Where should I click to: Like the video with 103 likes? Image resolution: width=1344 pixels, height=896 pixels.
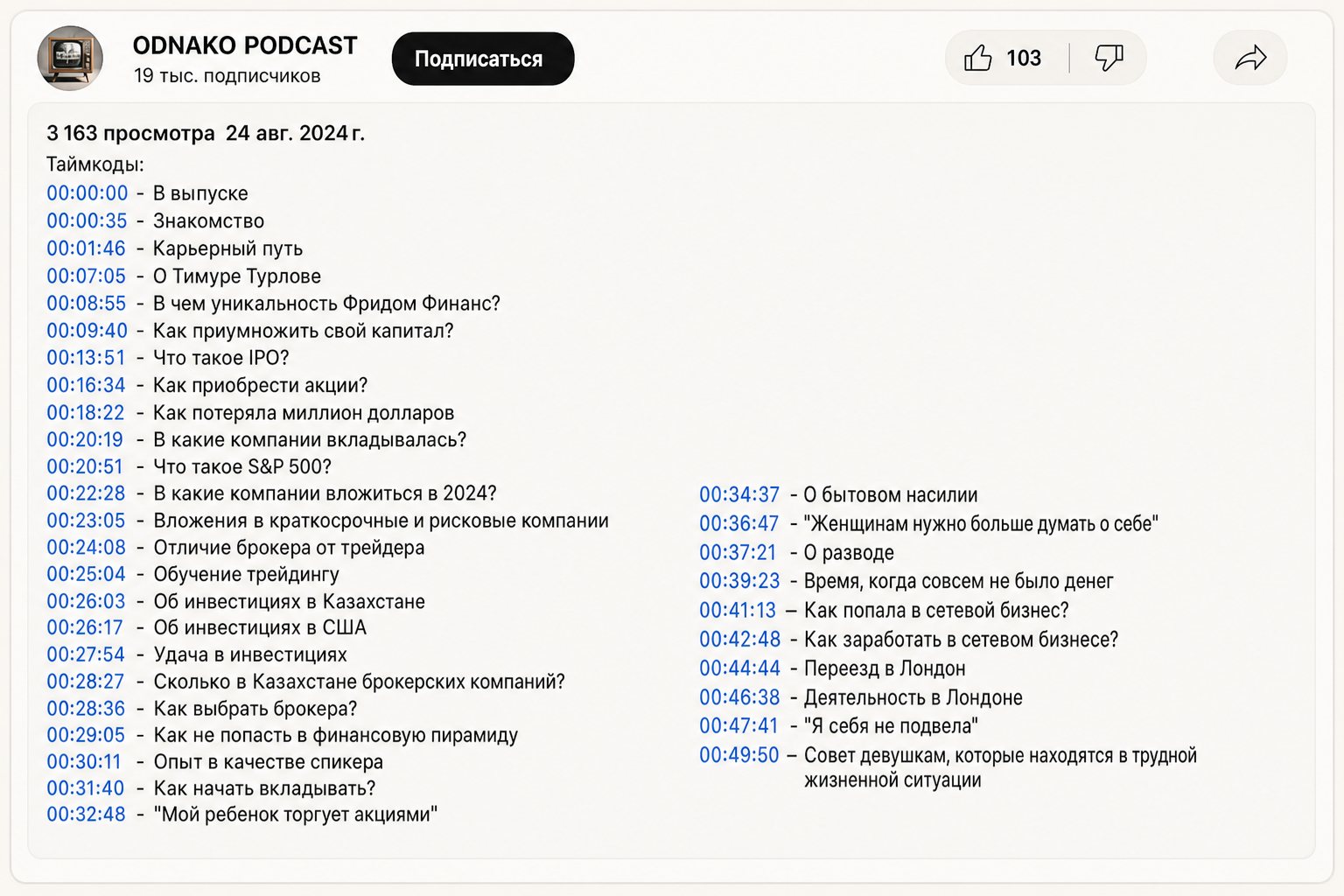pos(1004,59)
